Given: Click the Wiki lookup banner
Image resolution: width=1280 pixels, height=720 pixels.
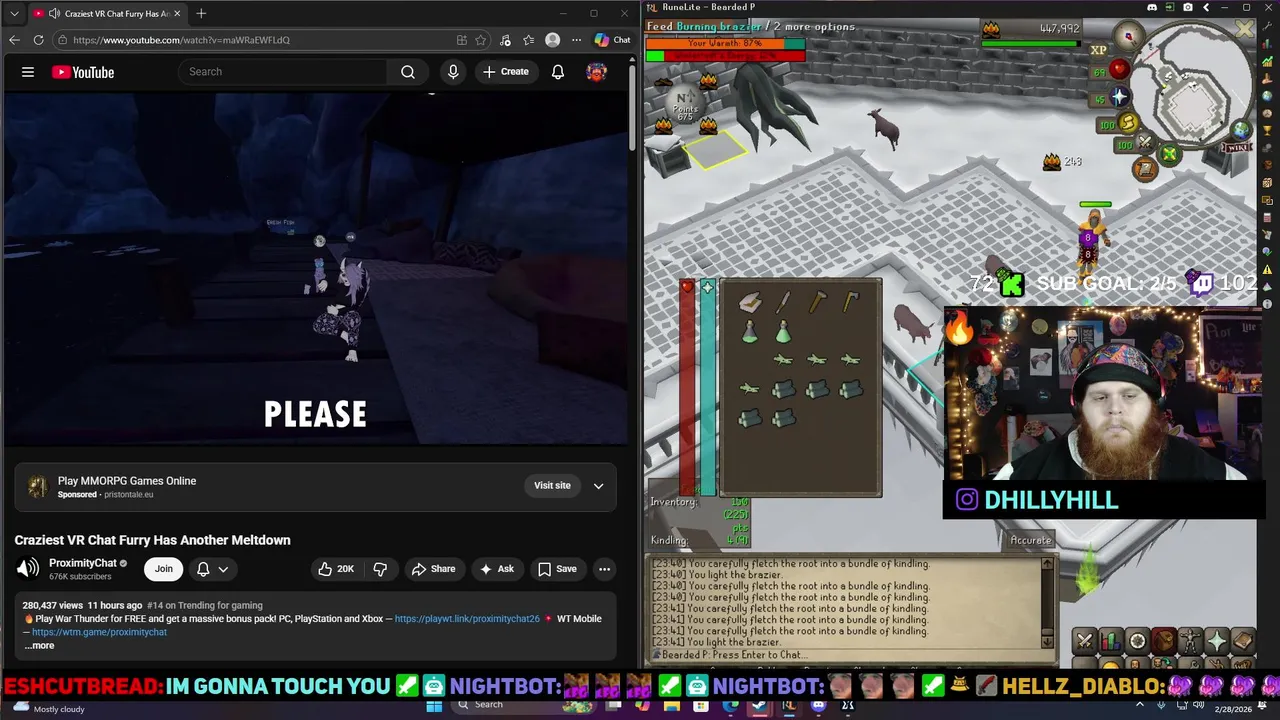Looking at the screenshot, I should point(1238,148).
